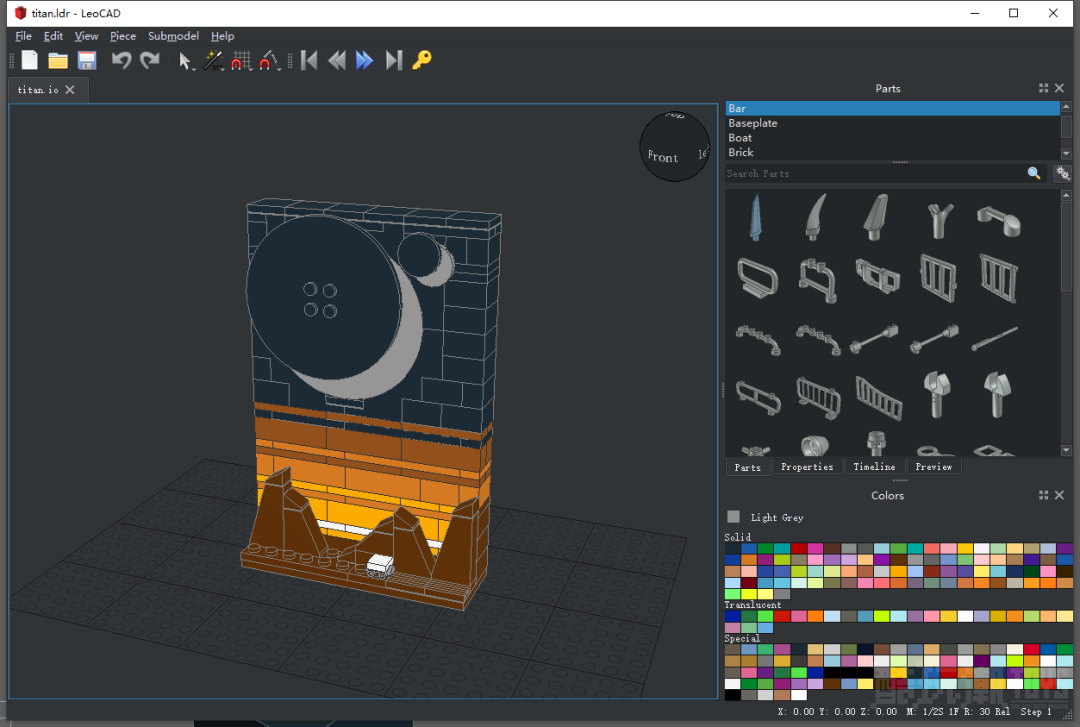Pick the straight thin bar part
The image size is (1080, 727).
pyautogui.click(x=995, y=338)
